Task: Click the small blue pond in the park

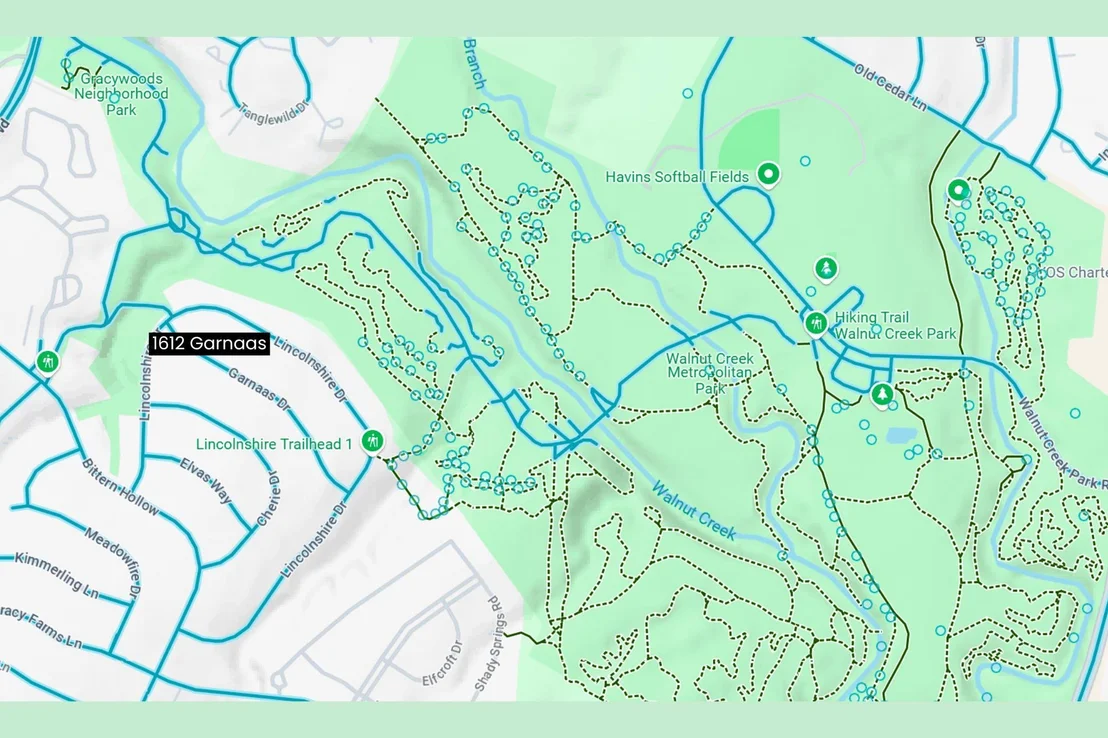Action: coord(901,435)
